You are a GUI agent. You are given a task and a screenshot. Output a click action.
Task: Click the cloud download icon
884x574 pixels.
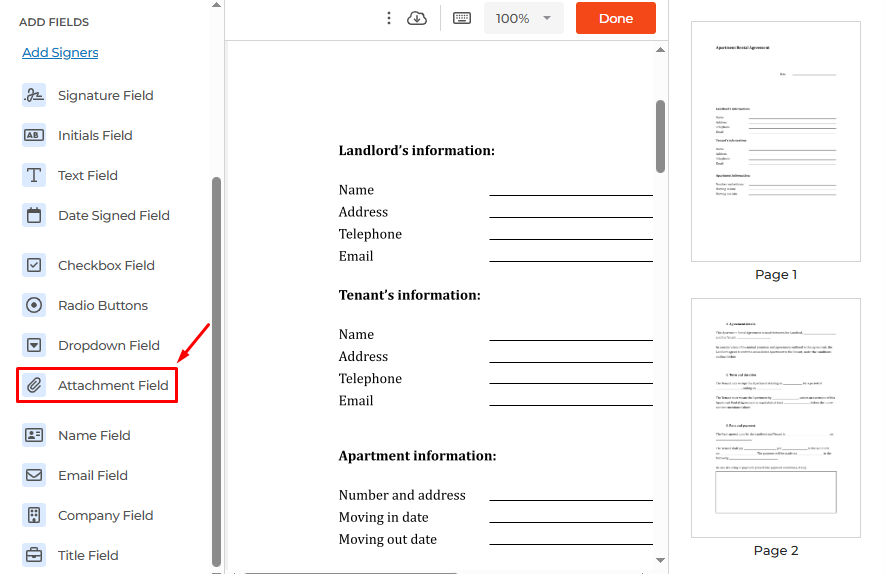pyautogui.click(x=417, y=18)
